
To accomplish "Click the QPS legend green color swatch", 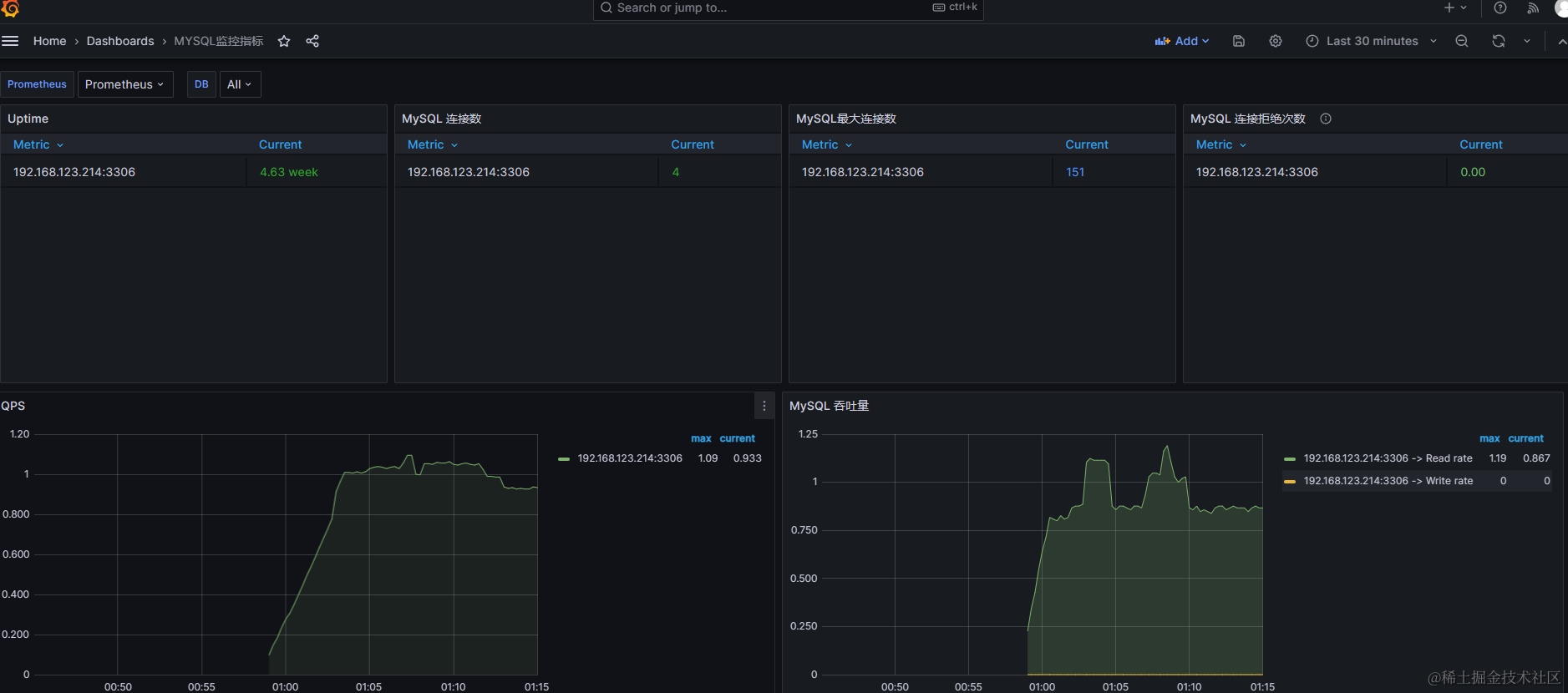I will (564, 458).
